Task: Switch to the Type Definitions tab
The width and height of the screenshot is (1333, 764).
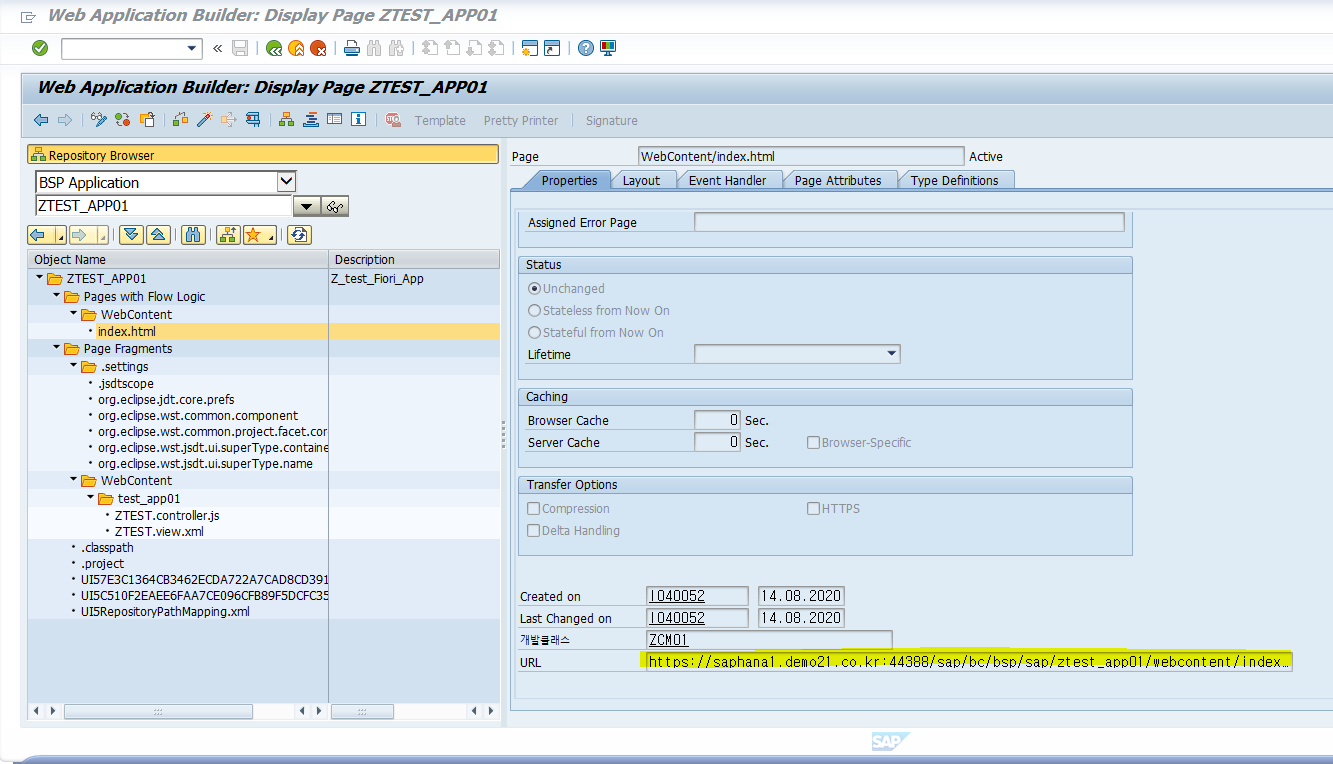Action: click(x=954, y=180)
